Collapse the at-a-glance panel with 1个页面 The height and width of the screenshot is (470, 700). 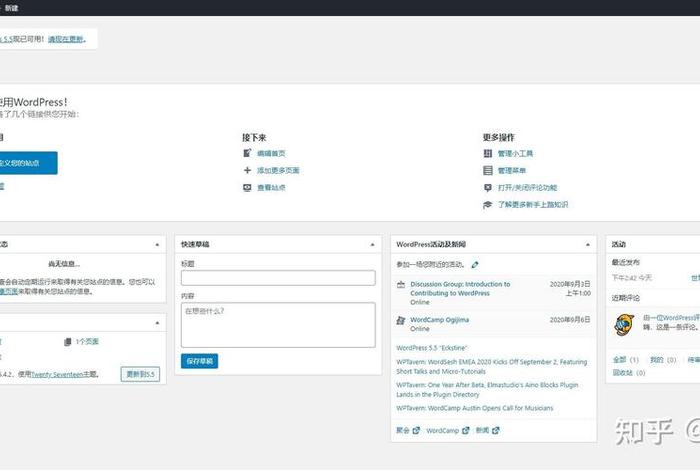click(157, 323)
